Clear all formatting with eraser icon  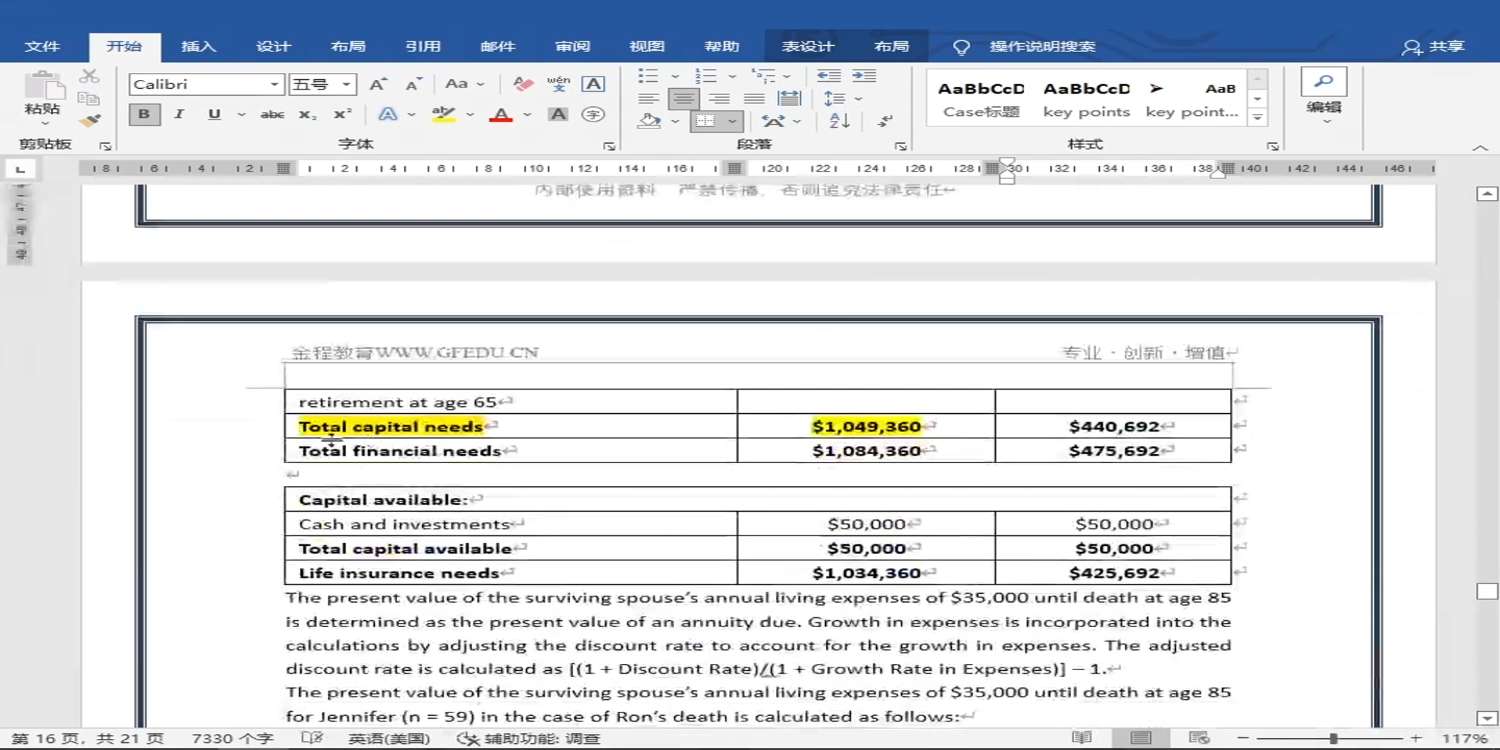pyautogui.click(x=523, y=84)
